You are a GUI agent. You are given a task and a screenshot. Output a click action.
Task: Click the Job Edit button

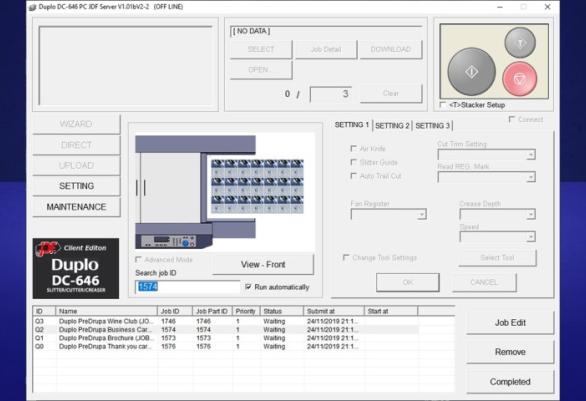pos(510,323)
